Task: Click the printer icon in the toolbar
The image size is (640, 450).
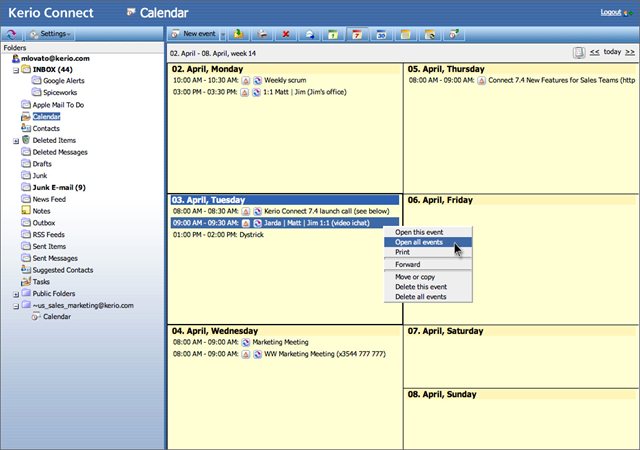Action: click(x=262, y=35)
